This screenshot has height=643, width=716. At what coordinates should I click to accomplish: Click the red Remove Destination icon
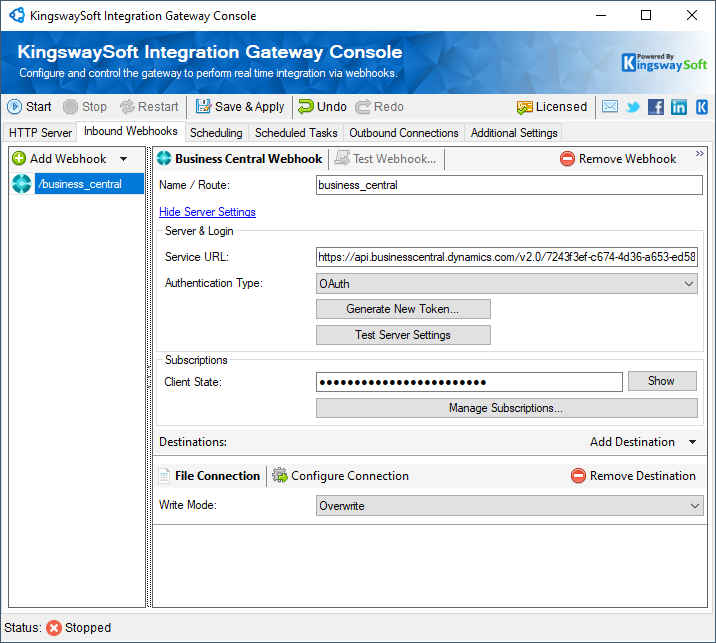click(578, 476)
